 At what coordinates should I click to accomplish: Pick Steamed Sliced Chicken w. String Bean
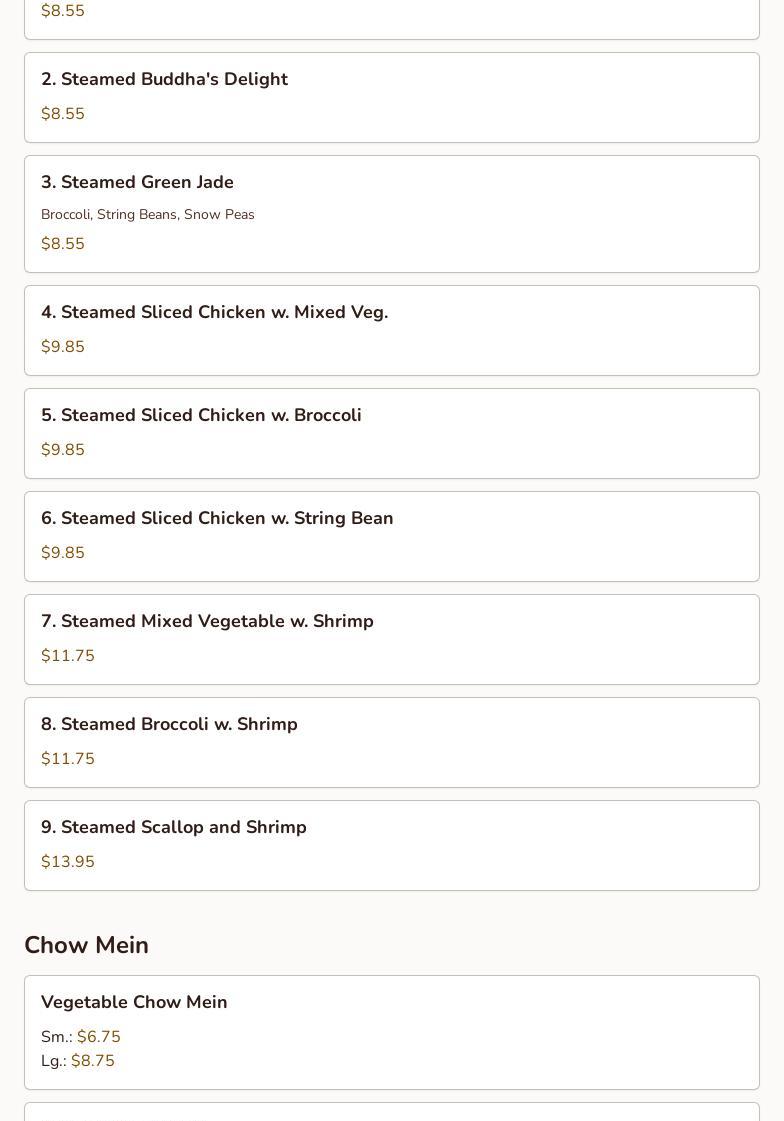(x=217, y=519)
